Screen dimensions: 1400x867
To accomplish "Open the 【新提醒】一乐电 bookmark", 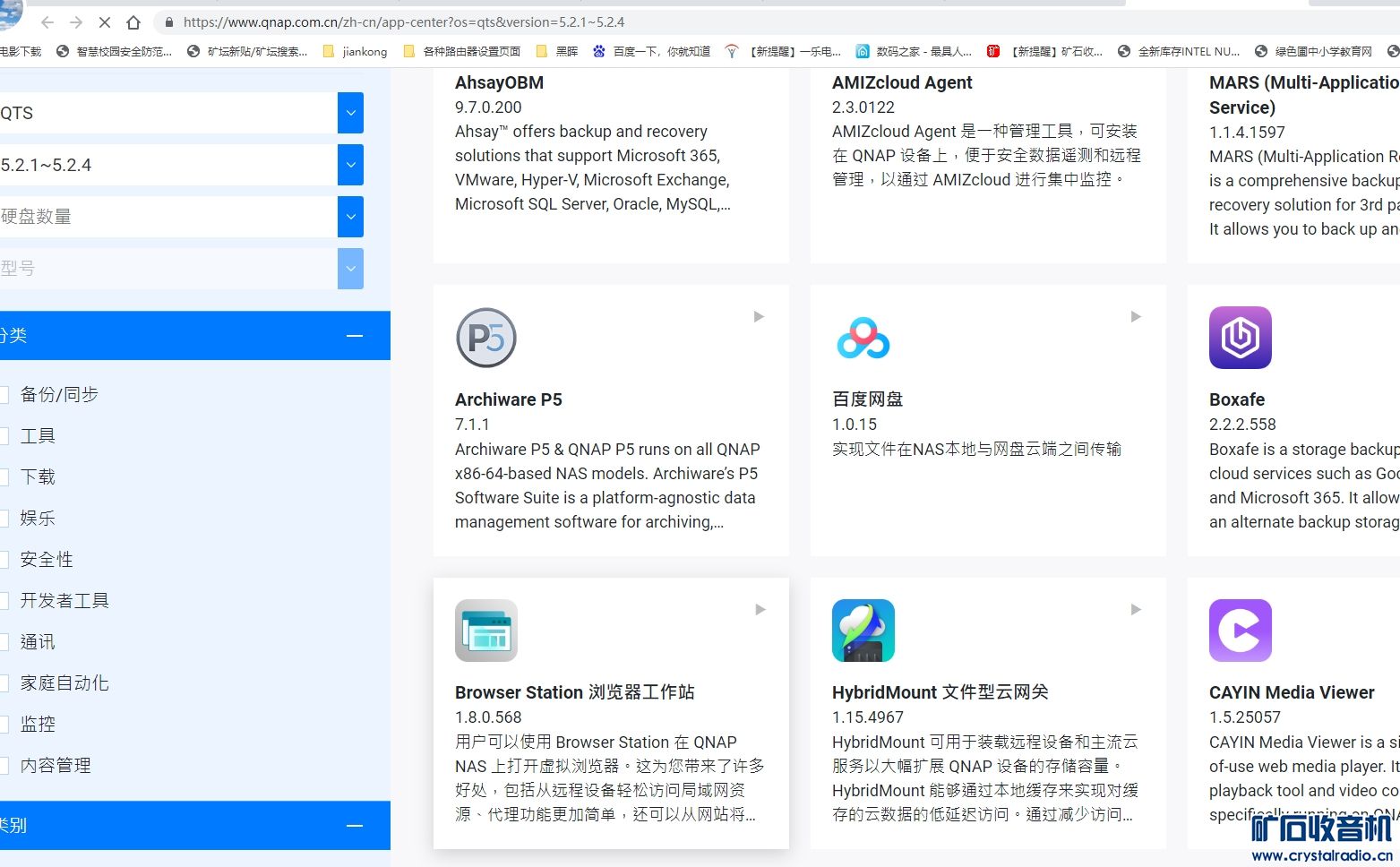I will [783, 51].
